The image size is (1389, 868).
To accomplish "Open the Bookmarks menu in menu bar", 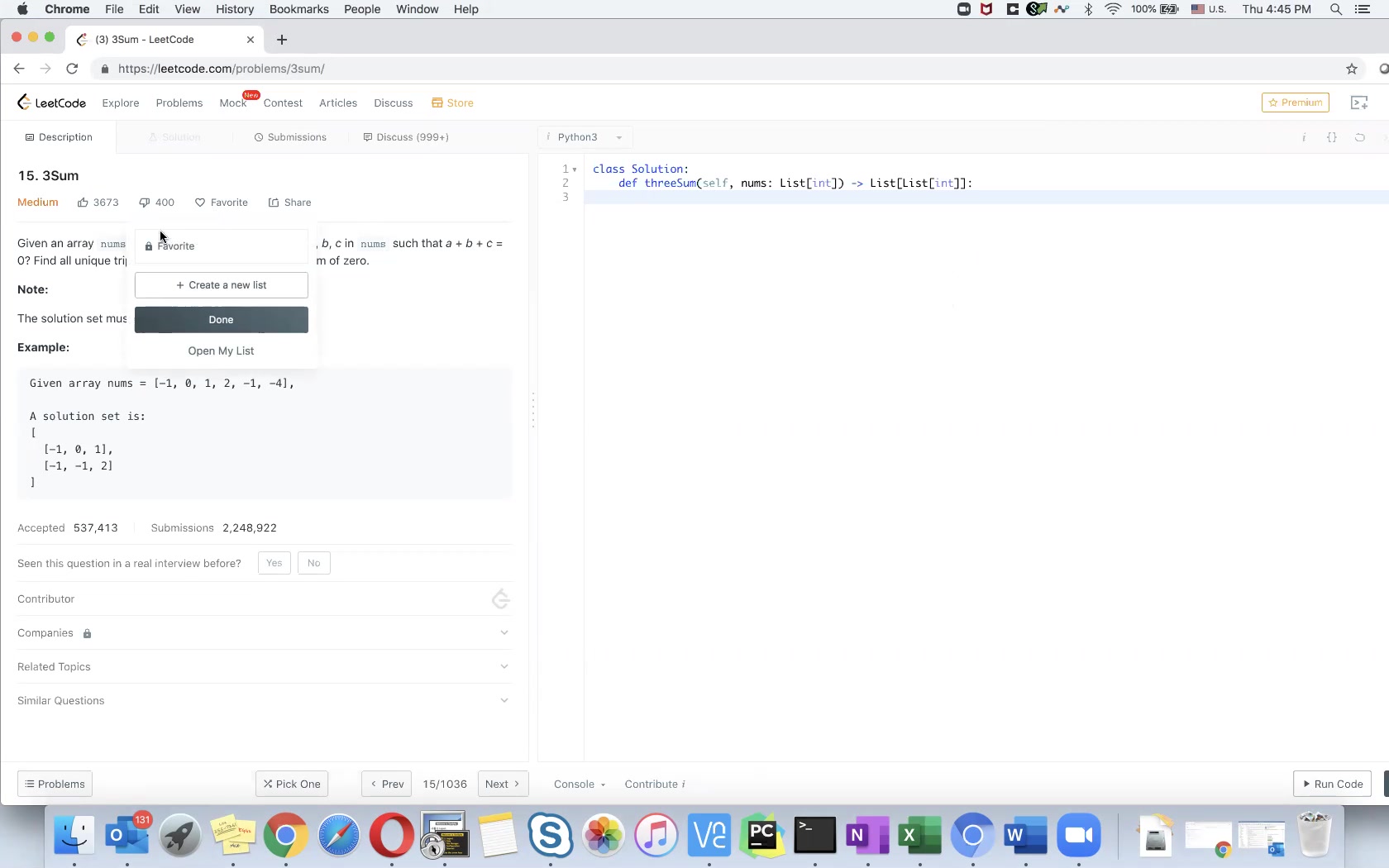I will (x=299, y=9).
